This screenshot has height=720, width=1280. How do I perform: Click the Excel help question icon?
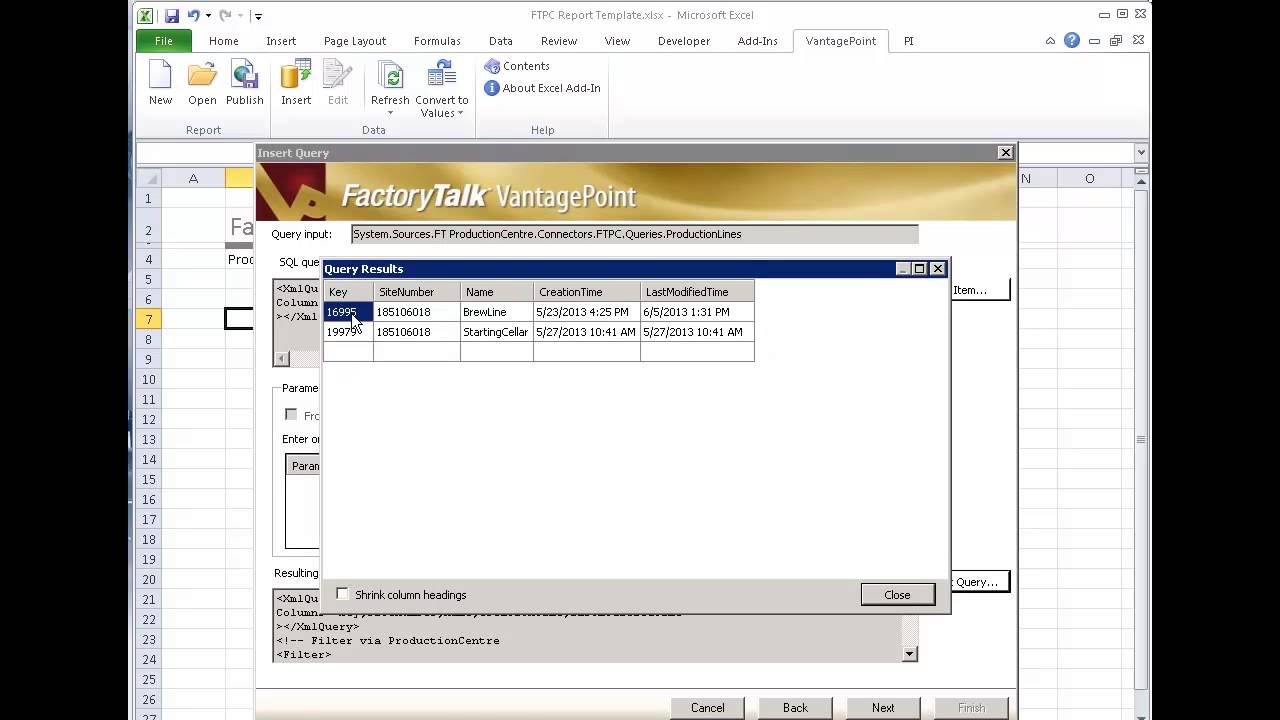(1072, 41)
